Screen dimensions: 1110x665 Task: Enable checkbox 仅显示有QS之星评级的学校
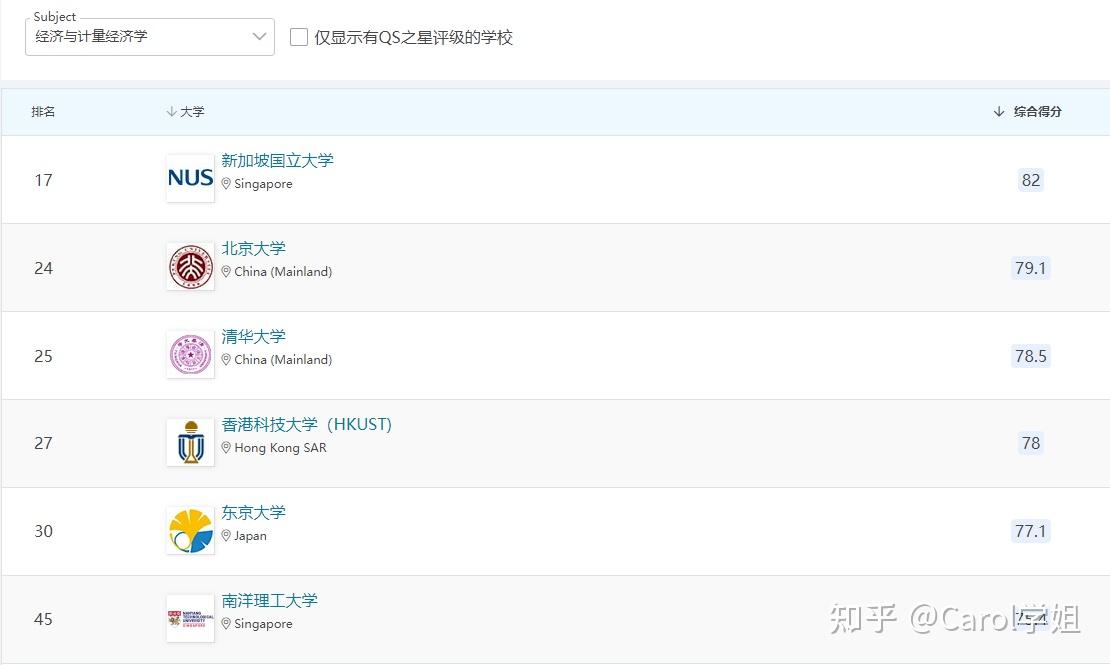[x=299, y=37]
